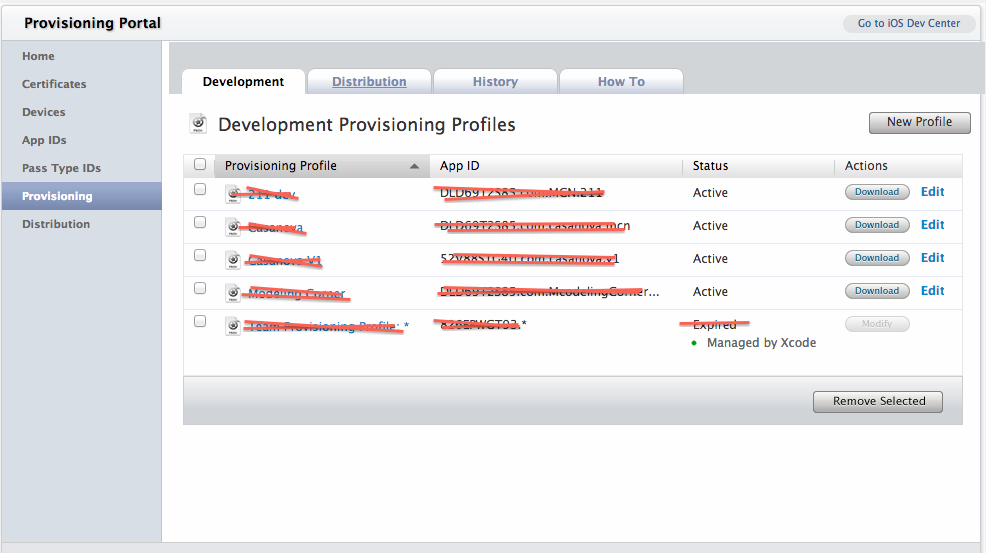
Task: Switch to the Distribution tab
Action: pos(369,82)
